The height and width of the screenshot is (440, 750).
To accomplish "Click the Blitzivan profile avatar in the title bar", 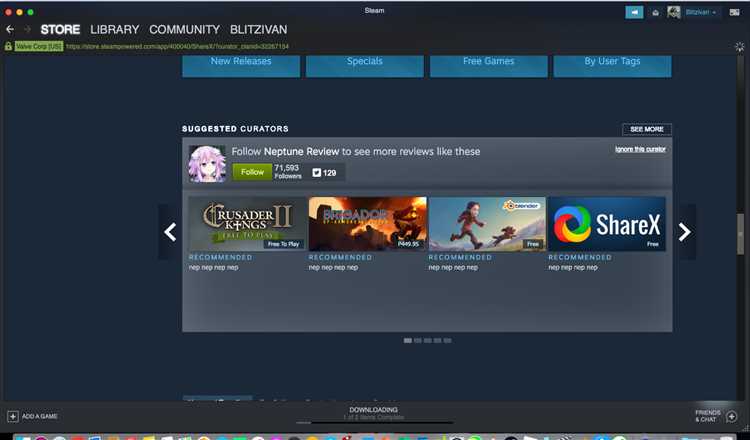I will [673, 12].
